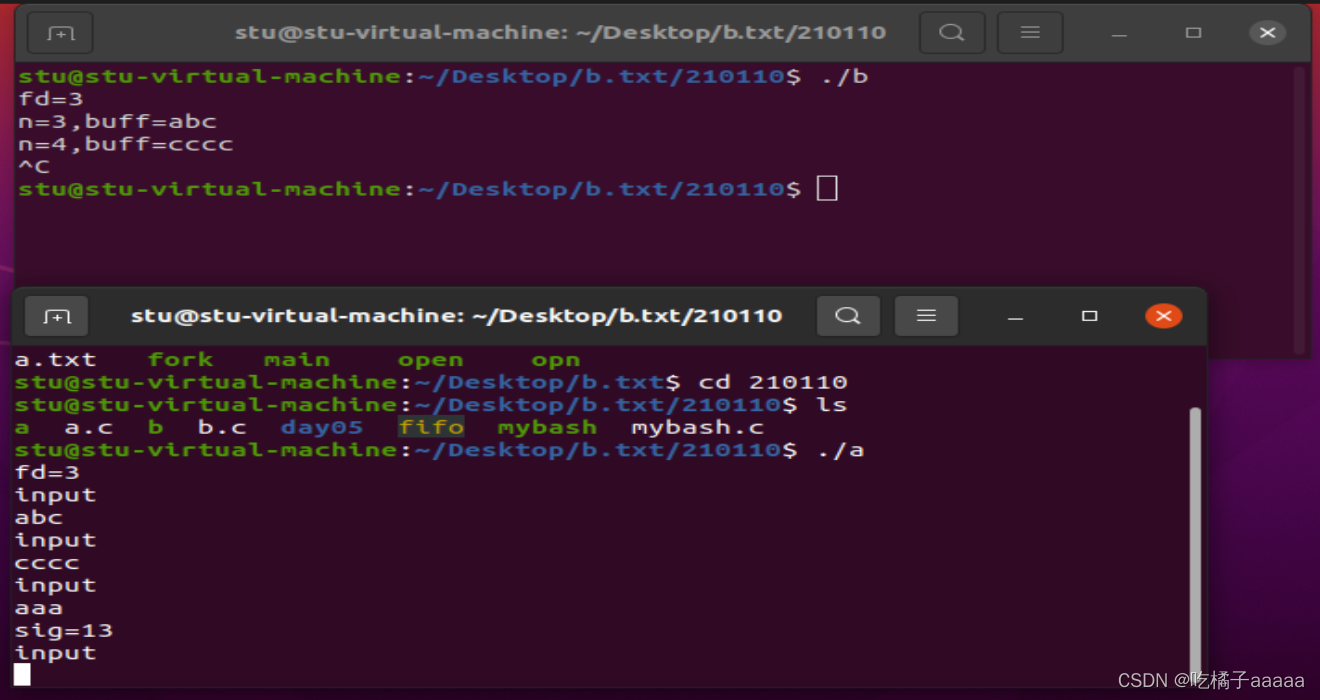Click 'fork' in bottom terminal listing
The height and width of the screenshot is (700, 1320).
click(181, 360)
